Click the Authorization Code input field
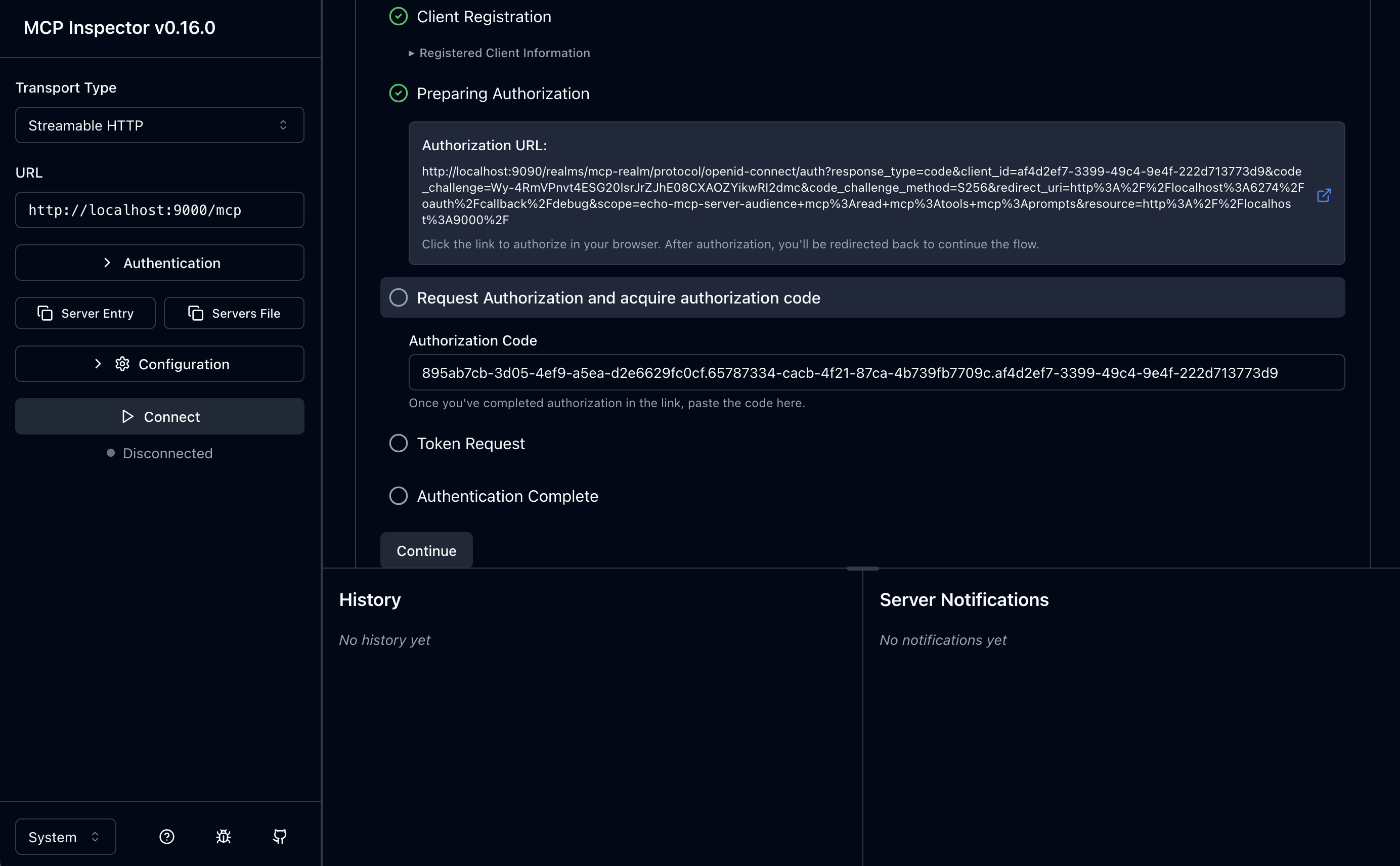The image size is (1400, 866). click(876, 373)
